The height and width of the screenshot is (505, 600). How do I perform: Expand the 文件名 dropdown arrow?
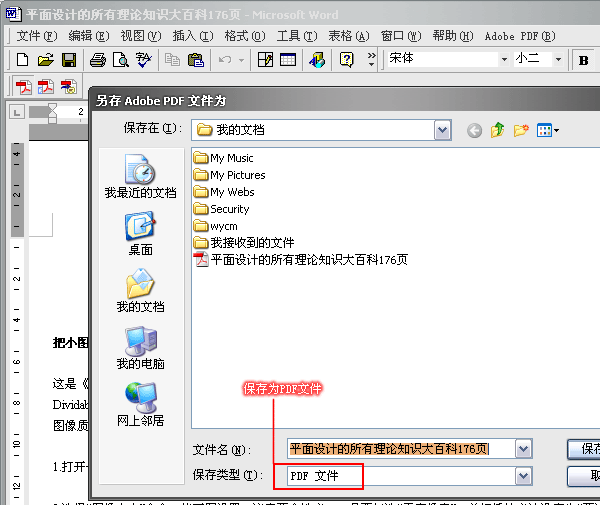523,449
